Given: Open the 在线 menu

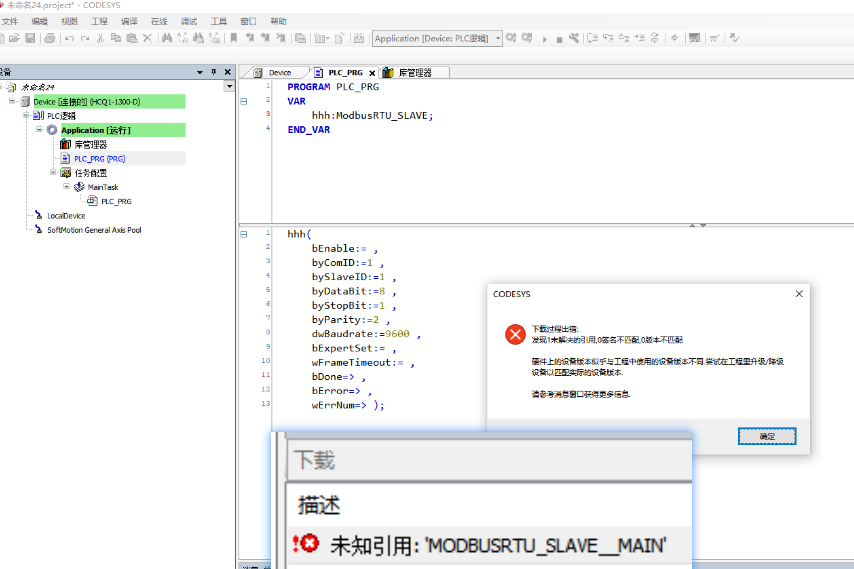Looking at the screenshot, I should (x=159, y=20).
